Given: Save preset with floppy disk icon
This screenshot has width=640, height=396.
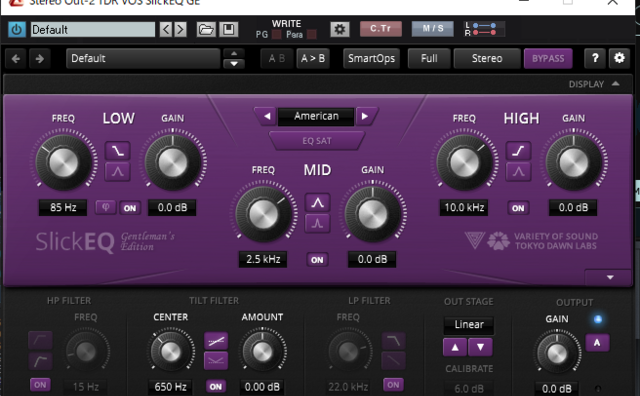Looking at the screenshot, I should click(x=229, y=29).
